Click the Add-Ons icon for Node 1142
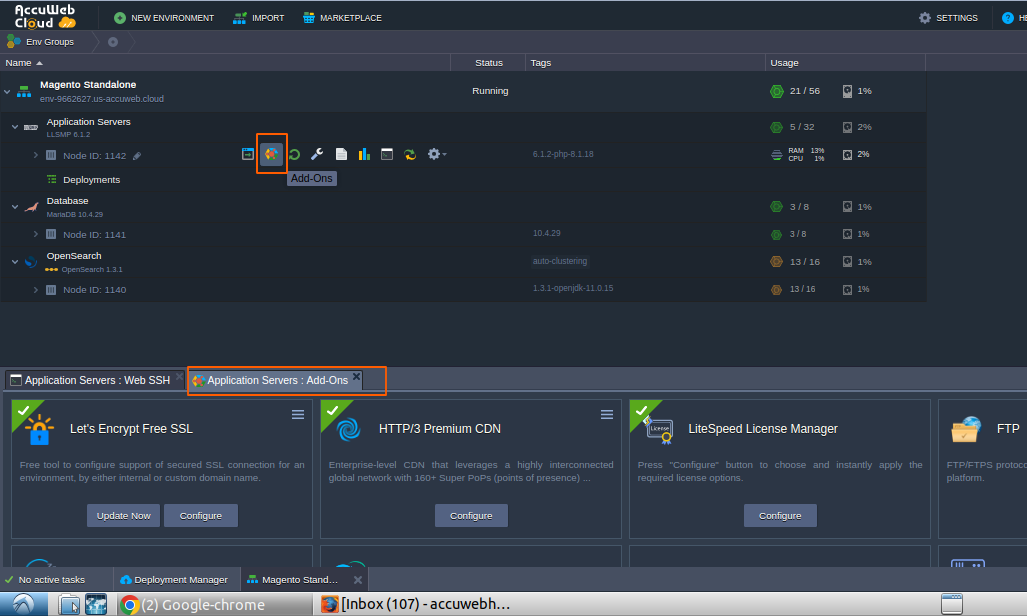Image resolution: width=1027 pixels, height=616 pixels. pos(271,154)
